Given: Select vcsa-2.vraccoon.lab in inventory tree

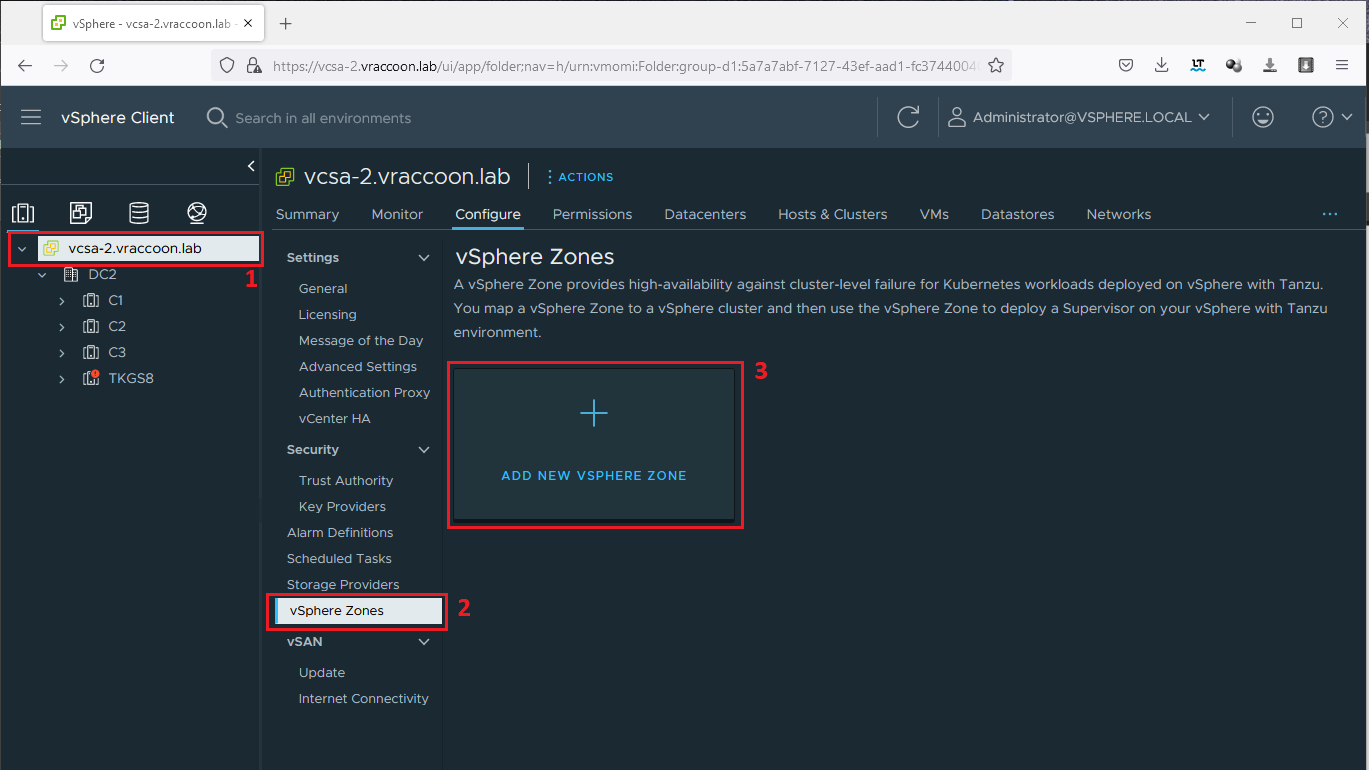Looking at the screenshot, I should tap(149, 248).
